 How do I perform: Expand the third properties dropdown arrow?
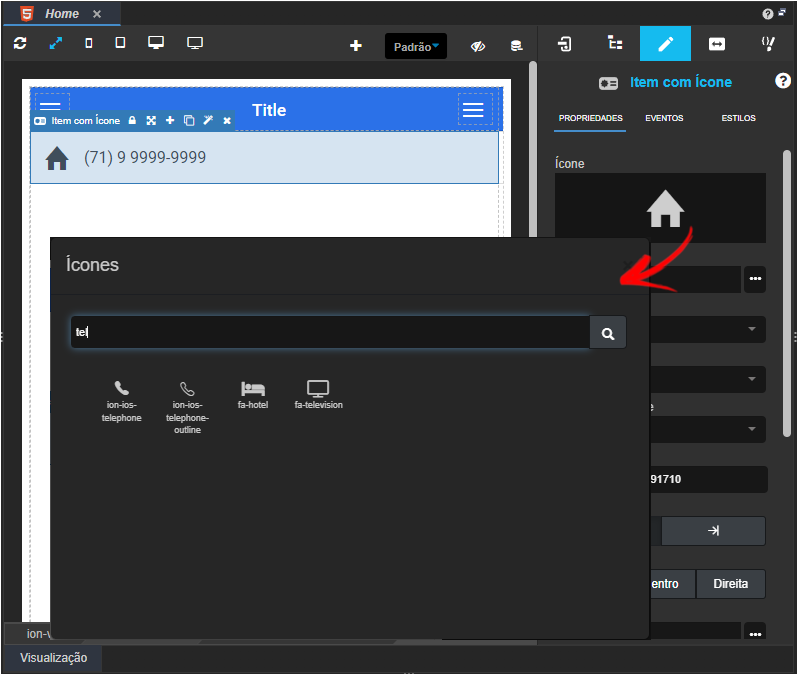[x=752, y=429]
